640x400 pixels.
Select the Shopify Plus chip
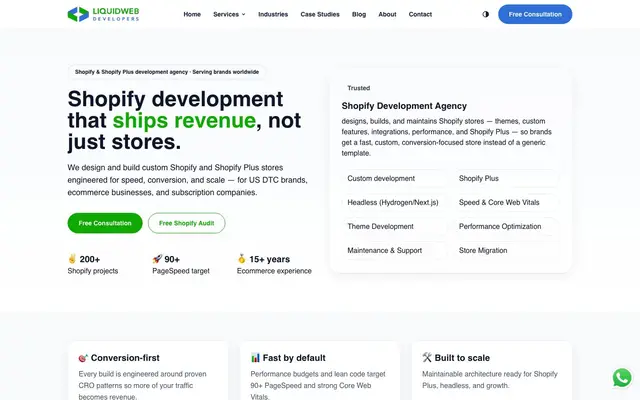pyautogui.click(x=506, y=178)
